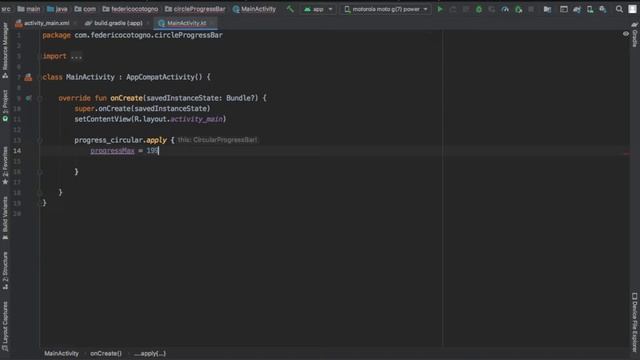Click 'federicocotogno' in navigation bar
This screenshot has width=640, height=360.
130,9
